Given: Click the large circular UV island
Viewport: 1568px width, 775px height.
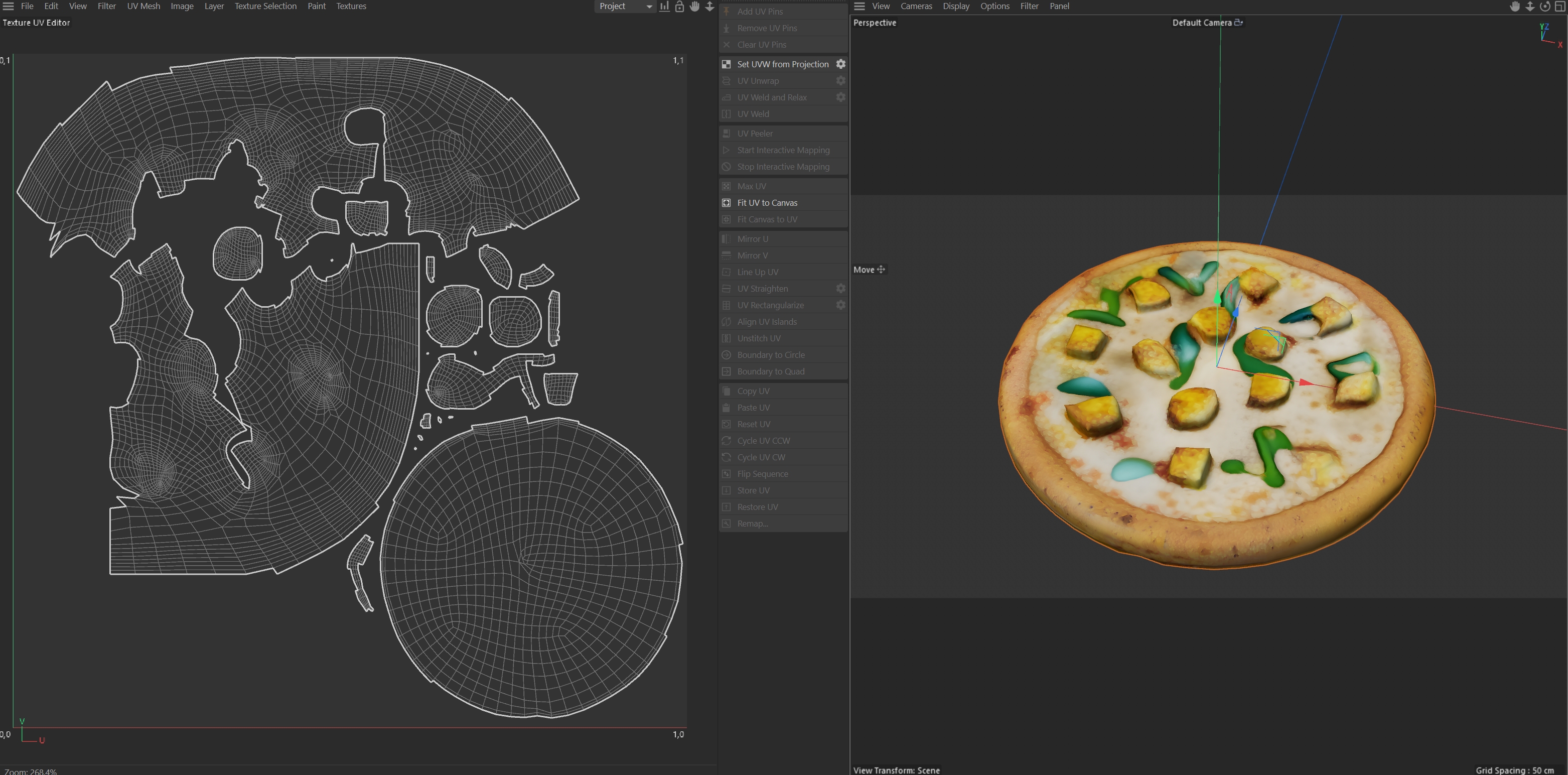Looking at the screenshot, I should (531, 567).
